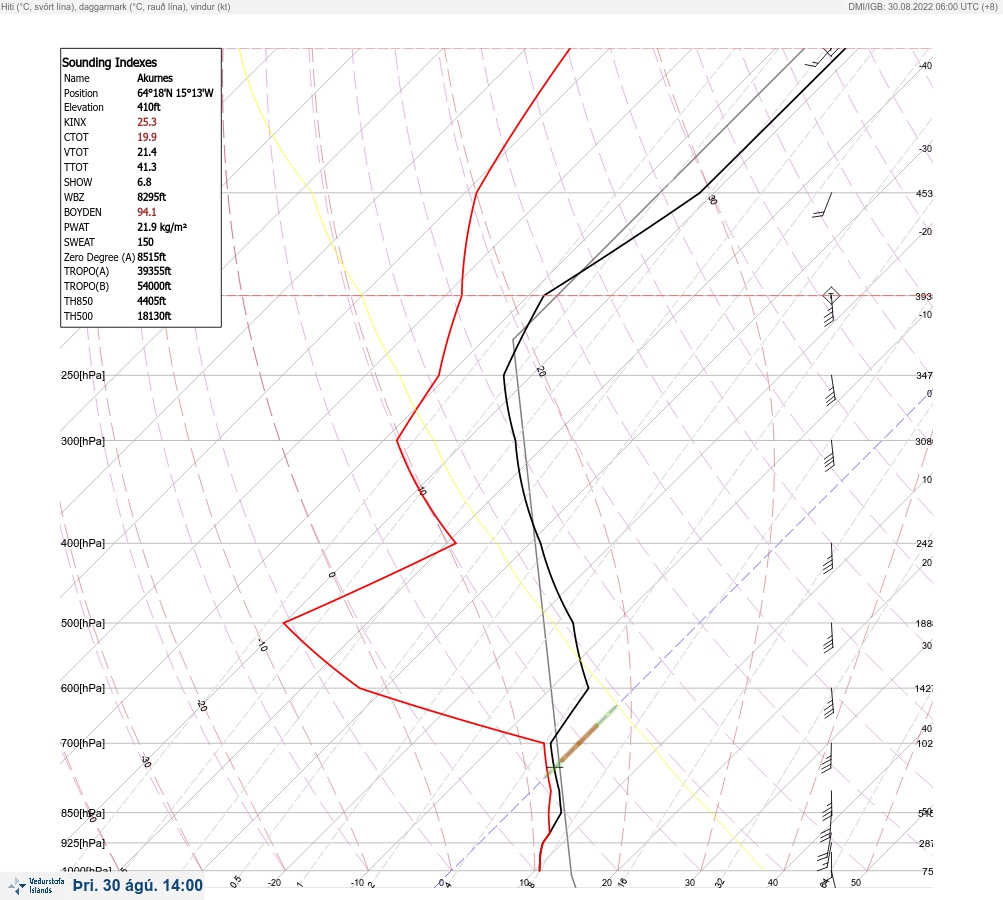Click the 850[hPa] pressure label

click(83, 813)
